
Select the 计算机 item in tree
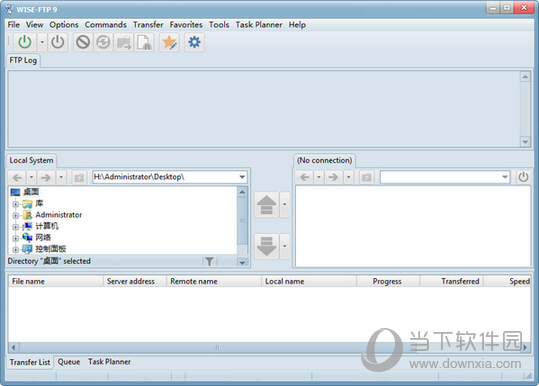[x=47, y=226]
